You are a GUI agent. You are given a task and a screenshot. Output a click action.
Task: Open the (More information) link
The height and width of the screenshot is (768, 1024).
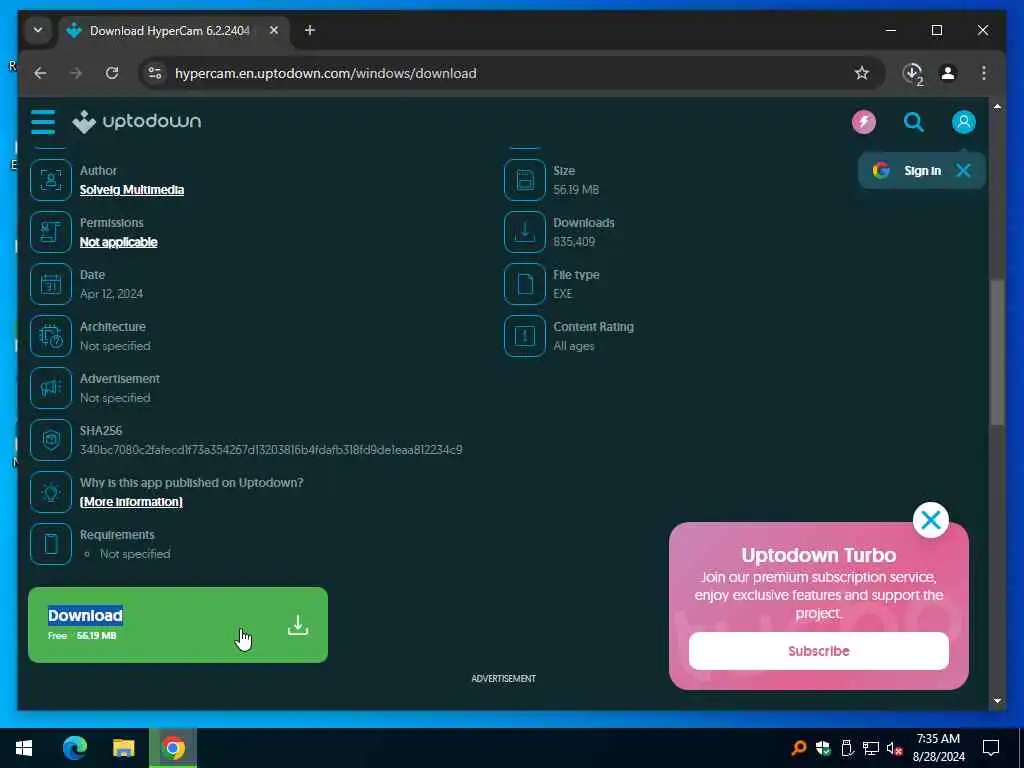[131, 502]
